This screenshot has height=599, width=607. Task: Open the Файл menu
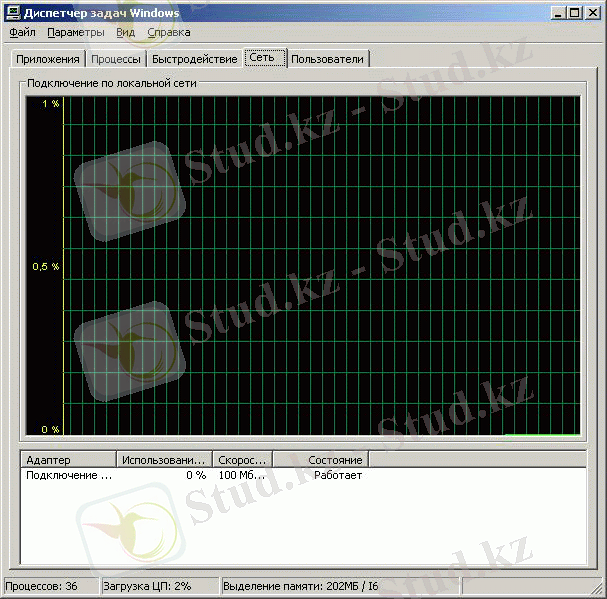[22, 33]
